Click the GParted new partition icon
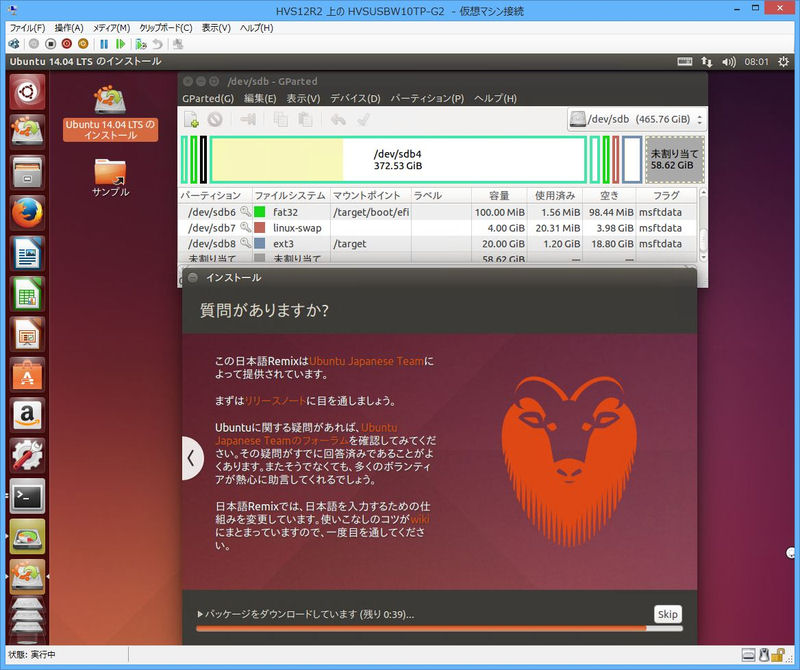The image size is (800, 670). [x=191, y=119]
